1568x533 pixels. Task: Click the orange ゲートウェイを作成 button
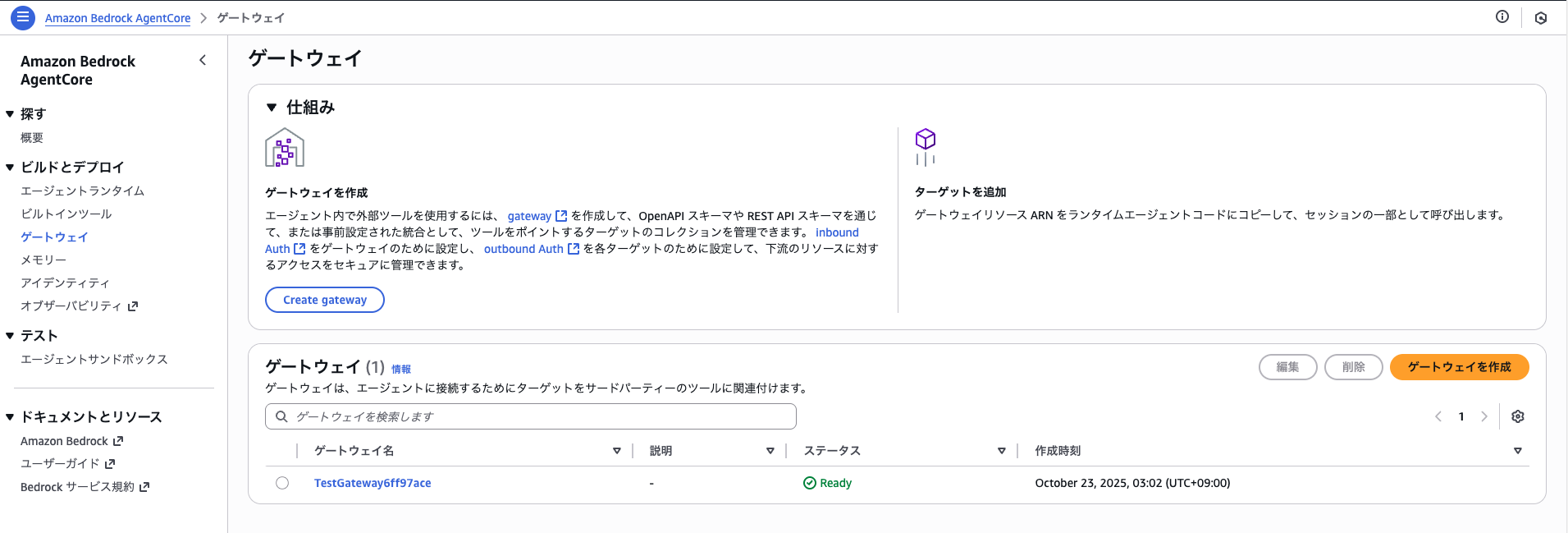(1460, 367)
